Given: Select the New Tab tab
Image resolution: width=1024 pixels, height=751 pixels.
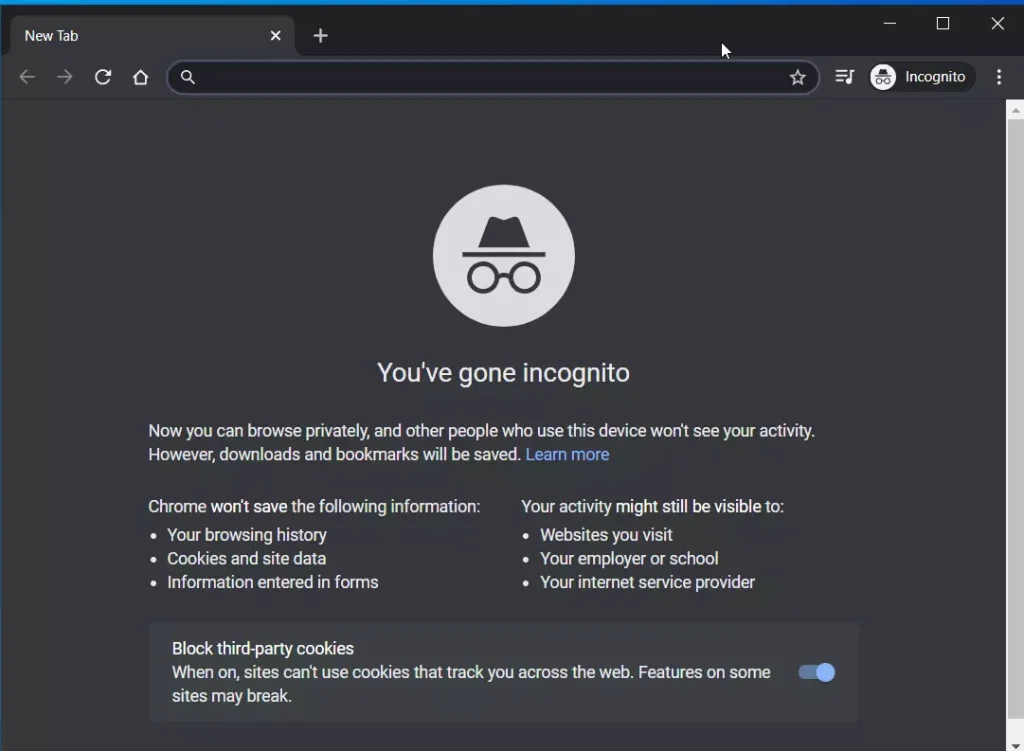Looking at the screenshot, I should [150, 36].
